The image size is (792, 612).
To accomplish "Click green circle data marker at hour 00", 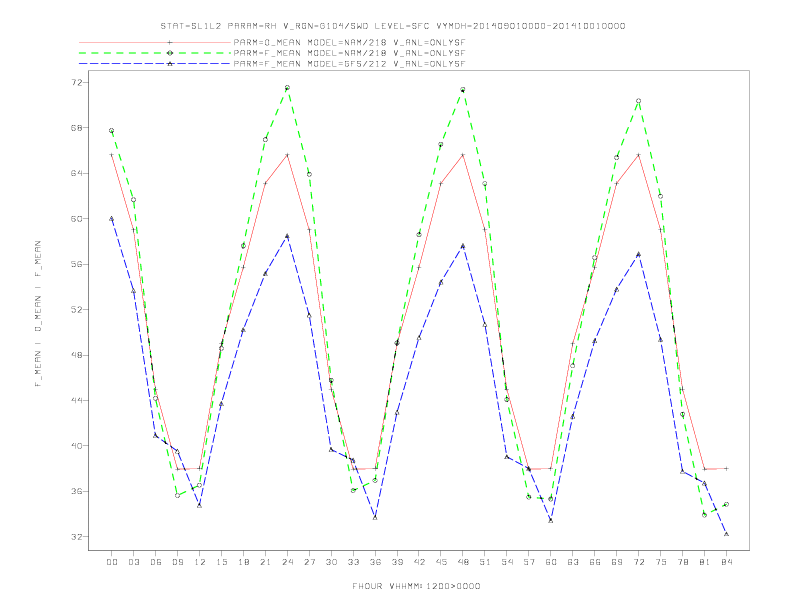I will click(112, 131).
